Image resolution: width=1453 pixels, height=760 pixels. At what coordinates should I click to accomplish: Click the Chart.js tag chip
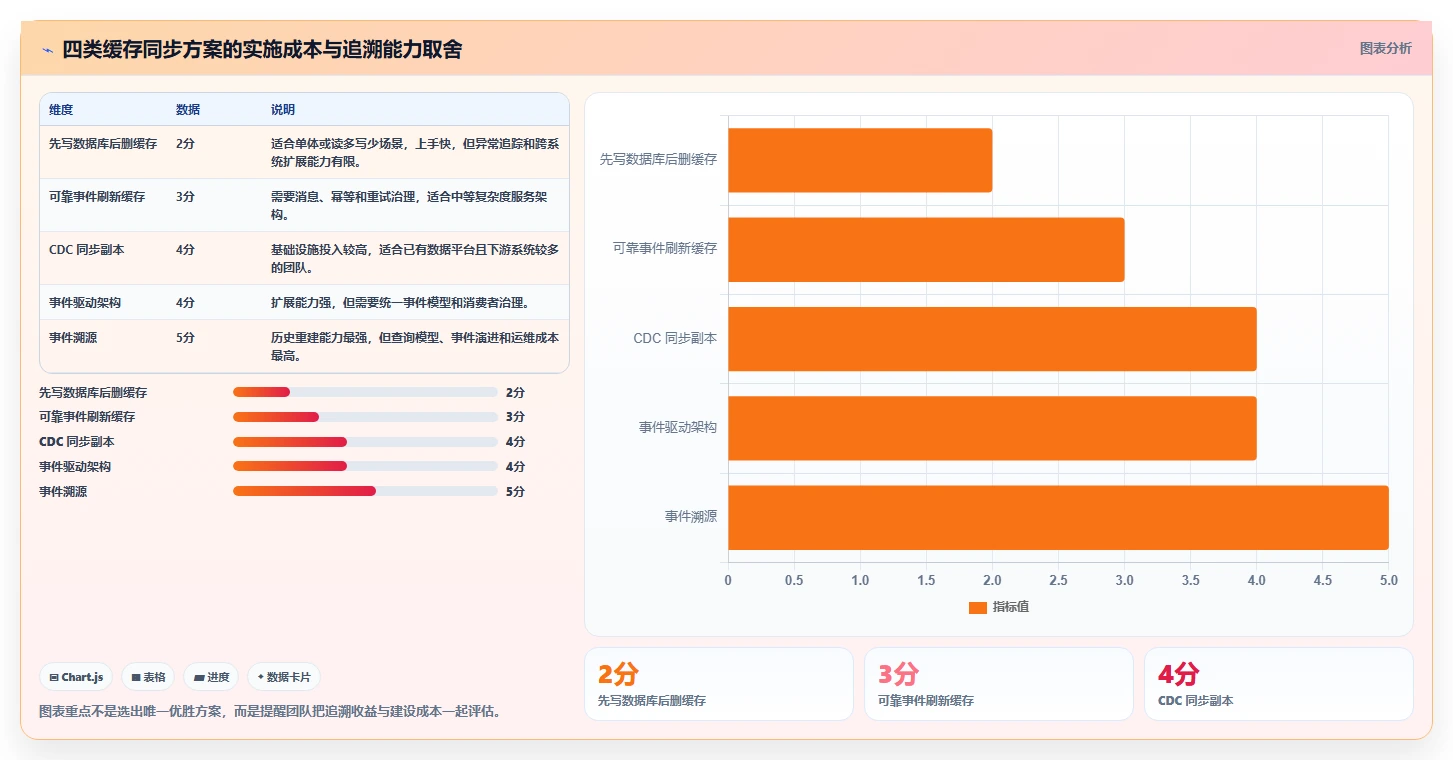point(76,677)
